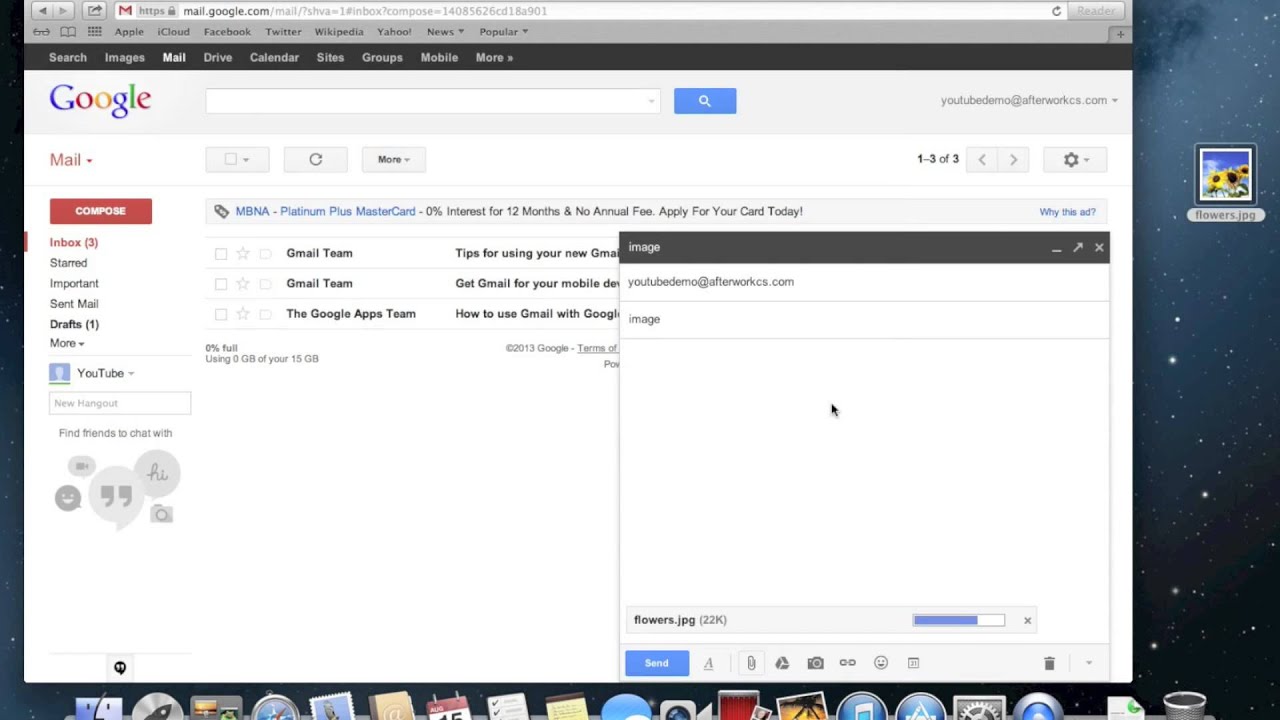Open the More actions dropdown
Screen dimensions: 1280x720
[x=394, y=160]
